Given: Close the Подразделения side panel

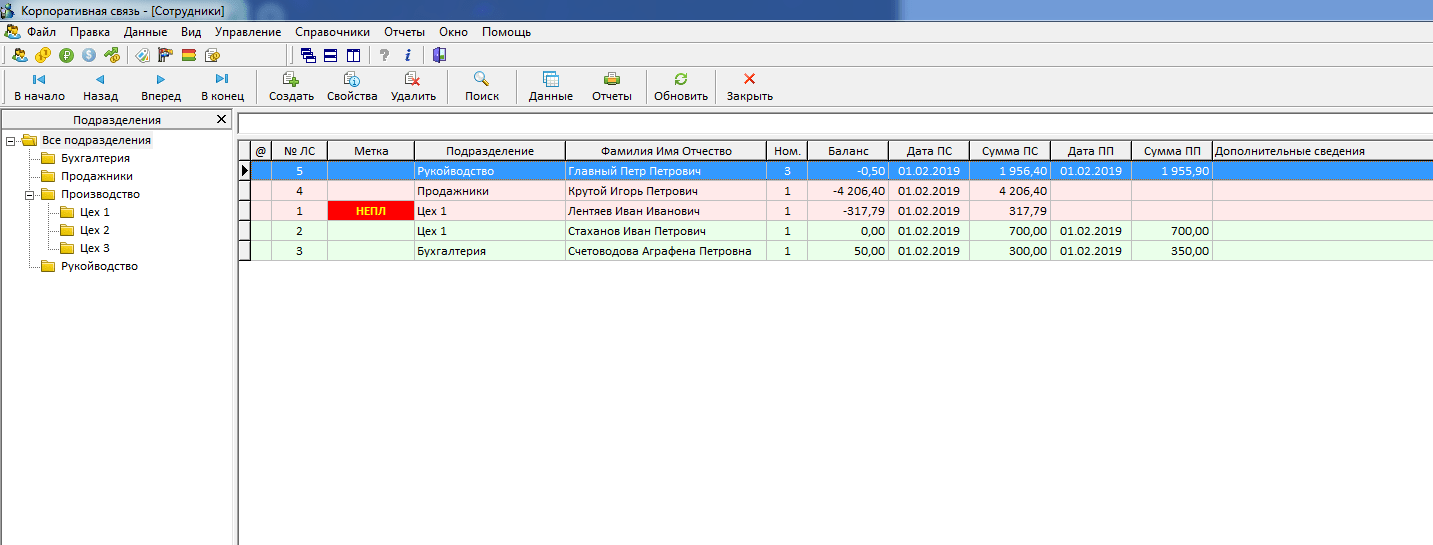Looking at the screenshot, I should (222, 120).
